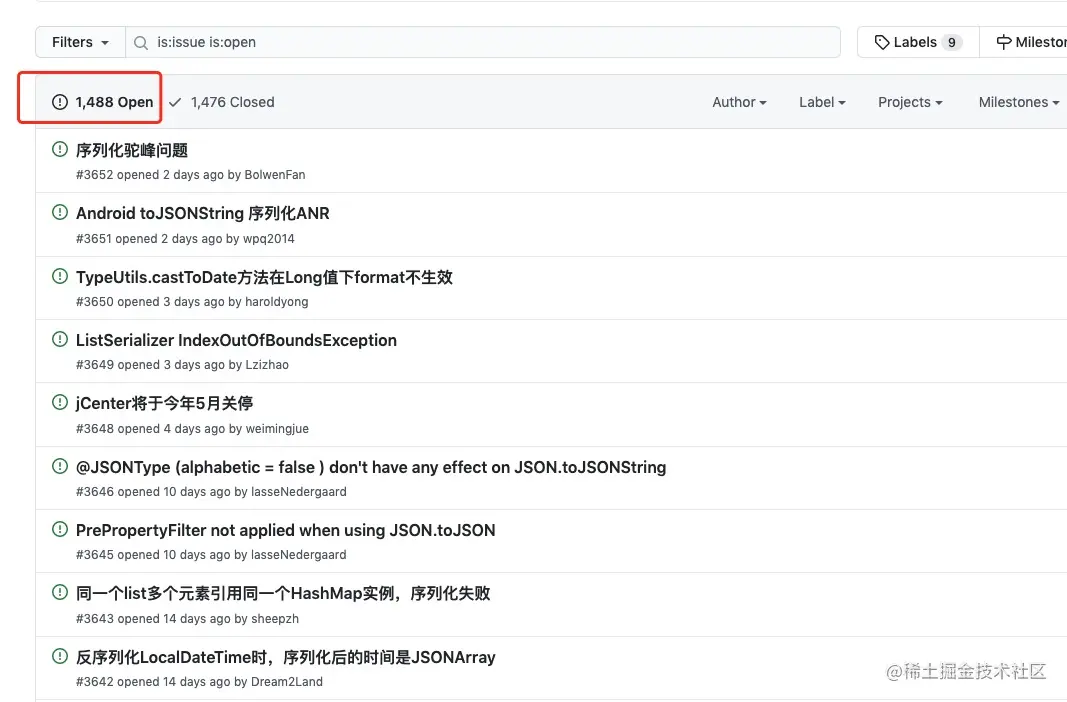Click open-issue icon for #3652
Screen dimensions: 1067x702
60,149
